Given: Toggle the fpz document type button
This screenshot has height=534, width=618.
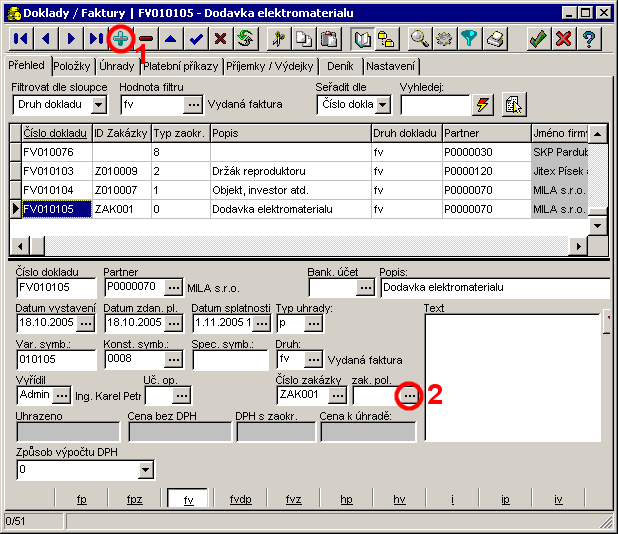Looking at the screenshot, I should click(135, 500).
